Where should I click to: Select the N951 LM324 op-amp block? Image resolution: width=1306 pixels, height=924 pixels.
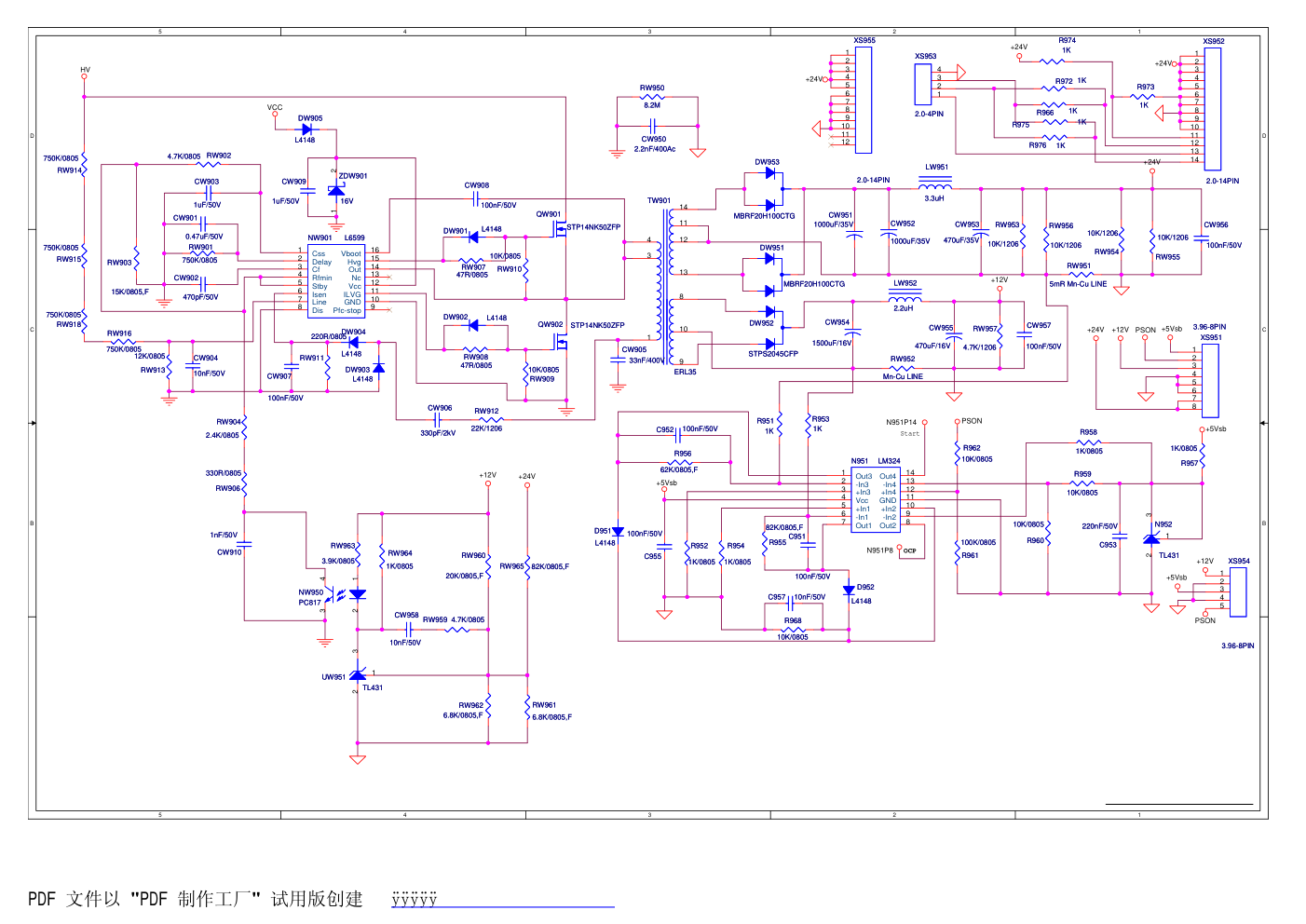(x=876, y=500)
